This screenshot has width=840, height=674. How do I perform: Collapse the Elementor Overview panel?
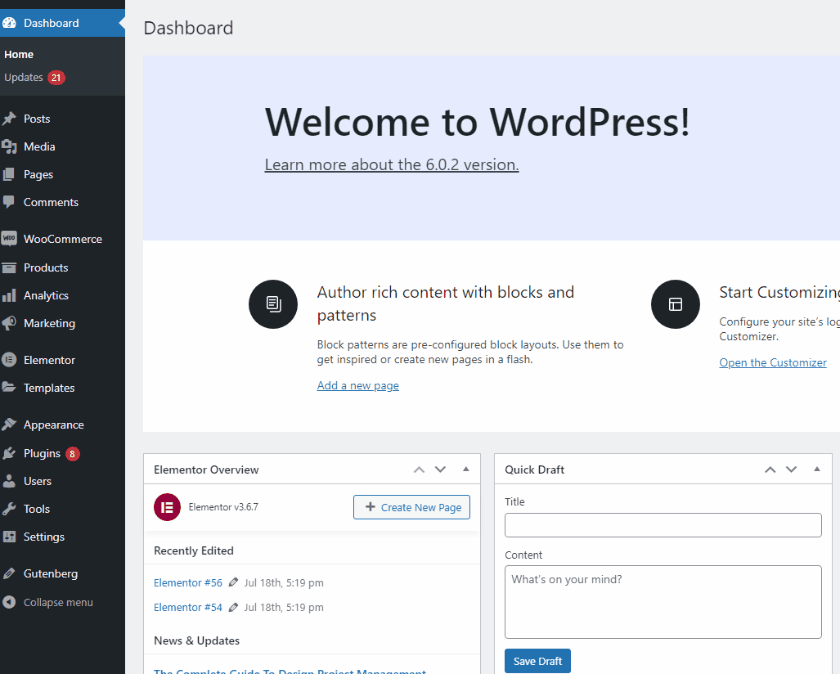point(466,469)
